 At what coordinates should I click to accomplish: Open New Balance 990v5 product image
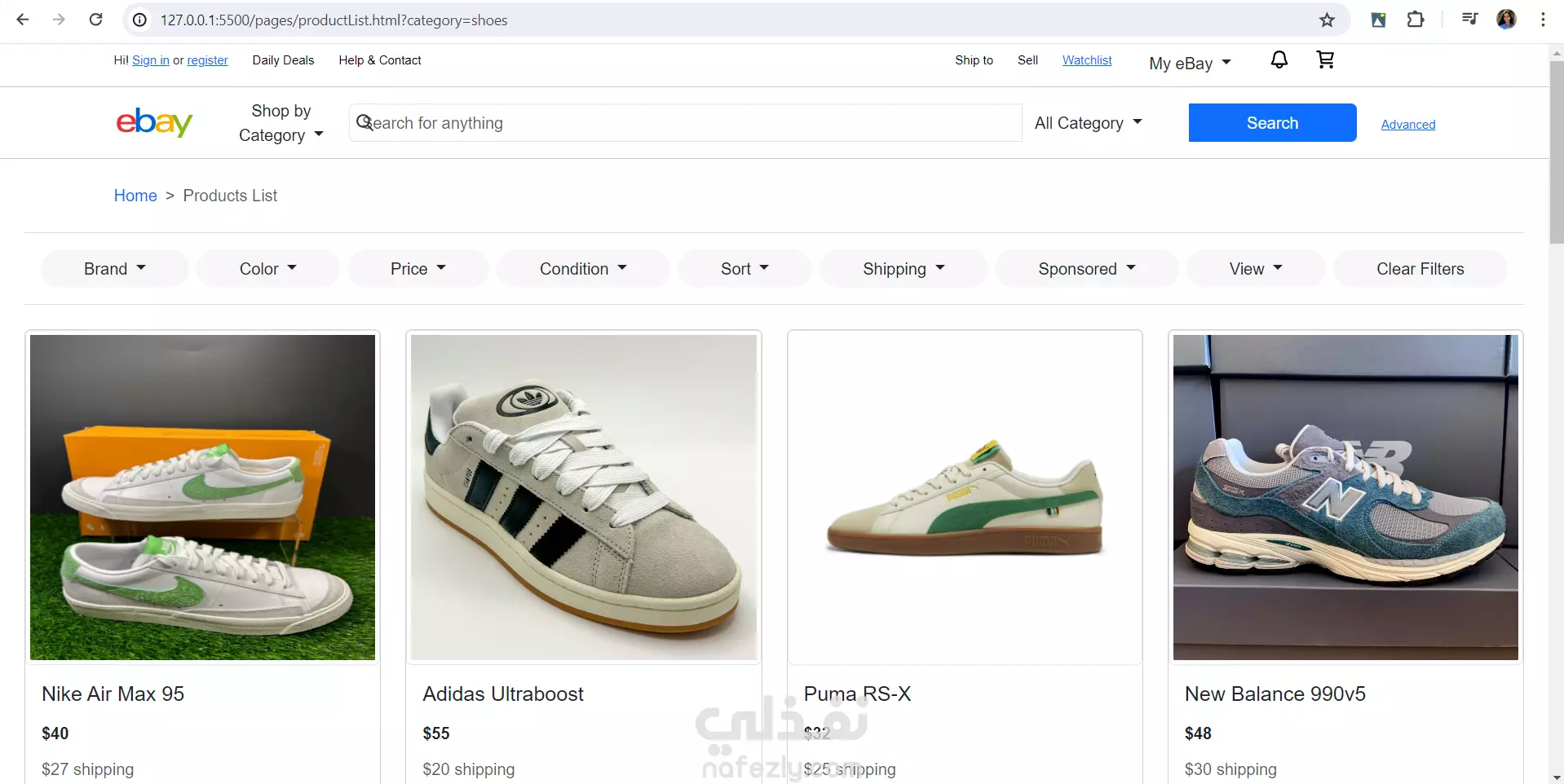tap(1345, 497)
